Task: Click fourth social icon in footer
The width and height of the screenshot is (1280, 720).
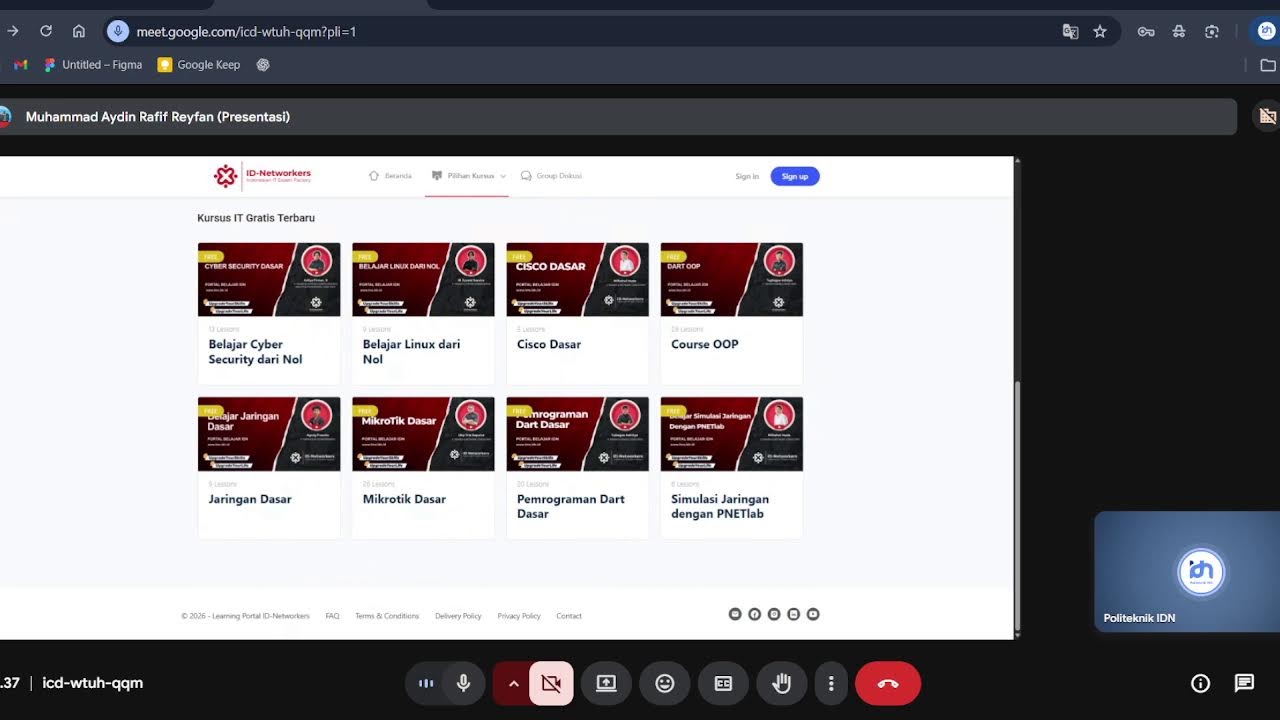Action: point(794,614)
